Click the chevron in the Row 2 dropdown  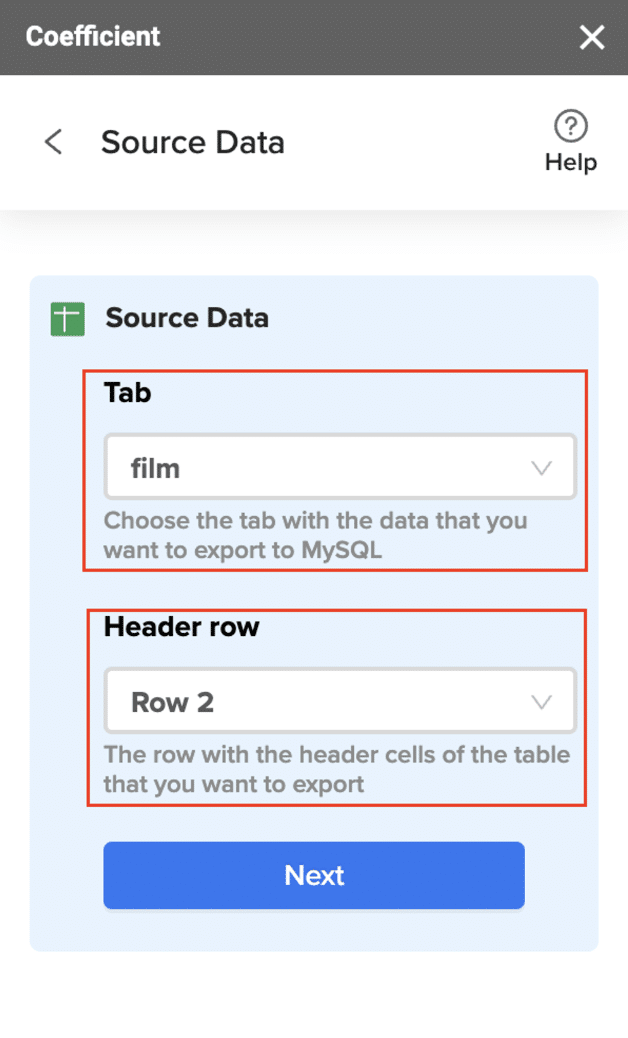[x=541, y=702]
